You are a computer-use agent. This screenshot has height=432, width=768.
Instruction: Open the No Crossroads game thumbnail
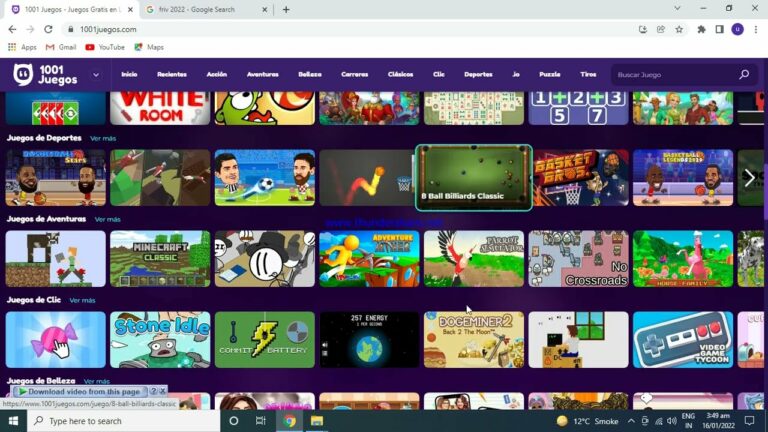pos(578,259)
